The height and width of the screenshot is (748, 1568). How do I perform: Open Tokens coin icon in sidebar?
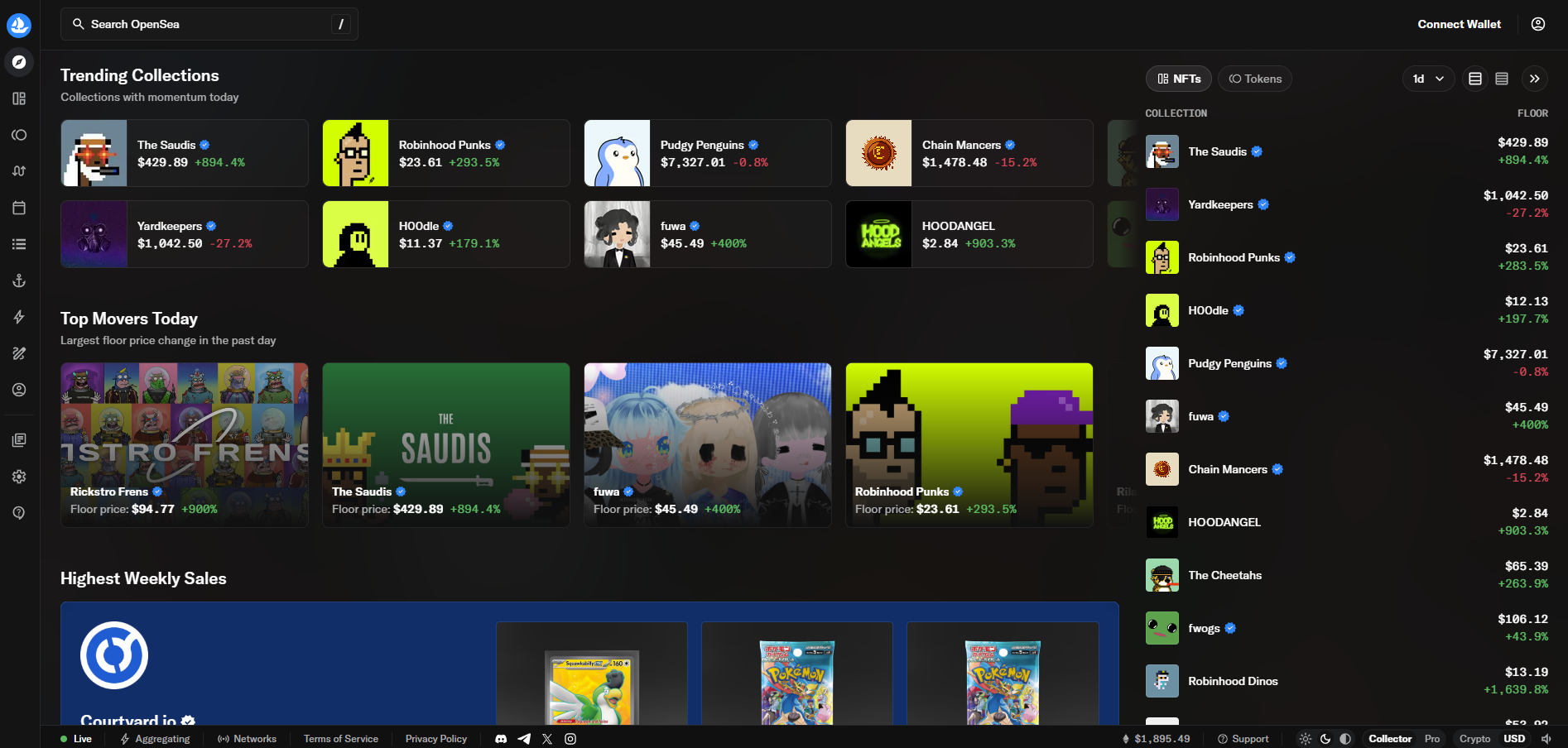tap(19, 135)
